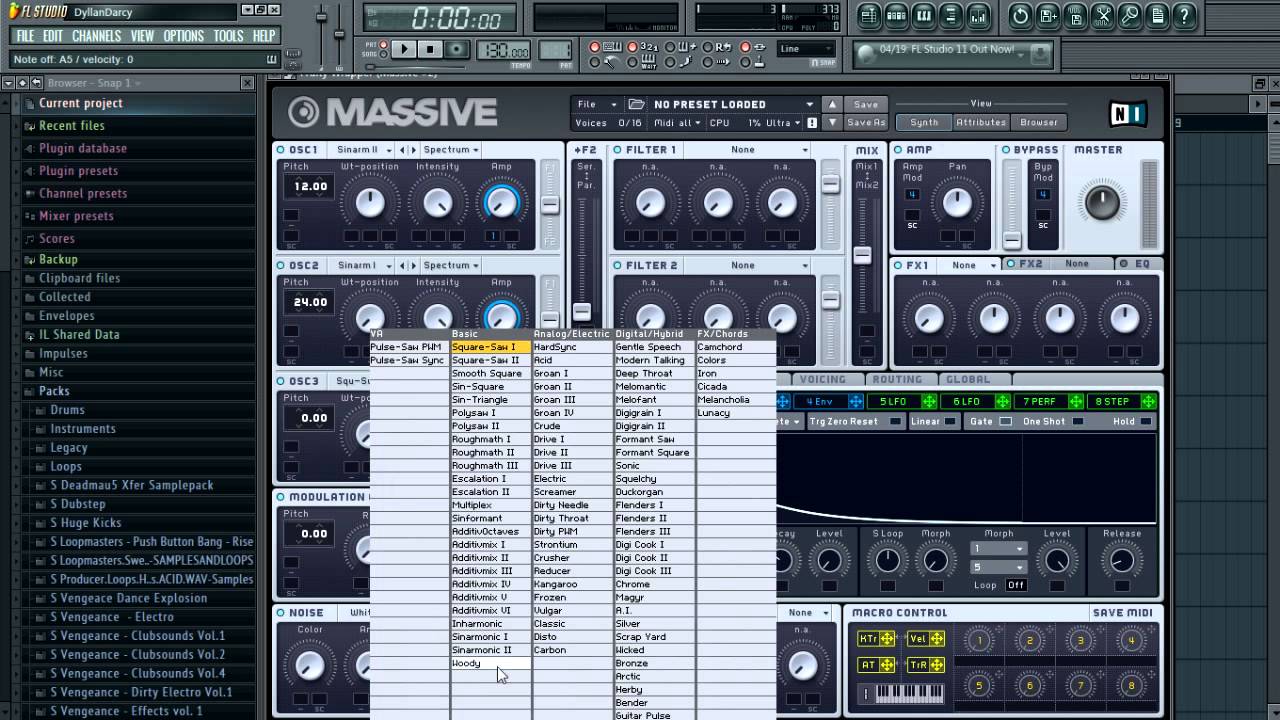Click the Vel macro move handle

click(937, 639)
